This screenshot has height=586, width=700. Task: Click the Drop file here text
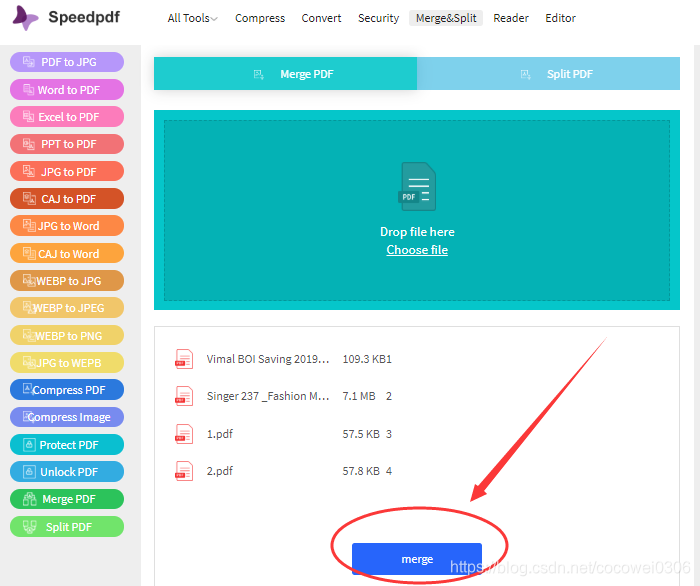417,232
